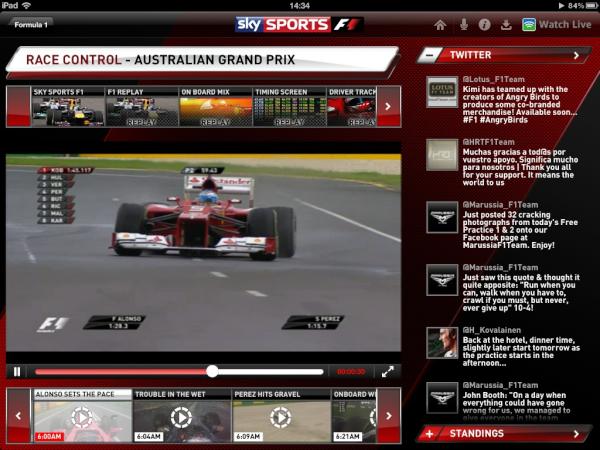The image size is (600, 450).
Task: Open the Onboard clip at 6:21AM
Action: coord(354,417)
